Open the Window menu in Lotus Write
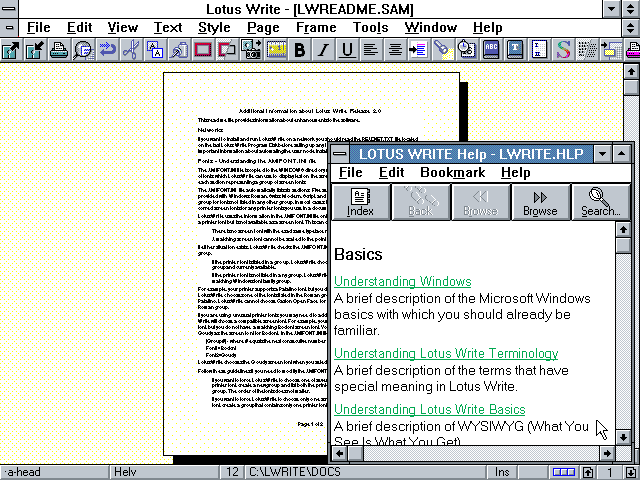Image resolution: width=640 pixels, height=480 pixels. (x=431, y=28)
